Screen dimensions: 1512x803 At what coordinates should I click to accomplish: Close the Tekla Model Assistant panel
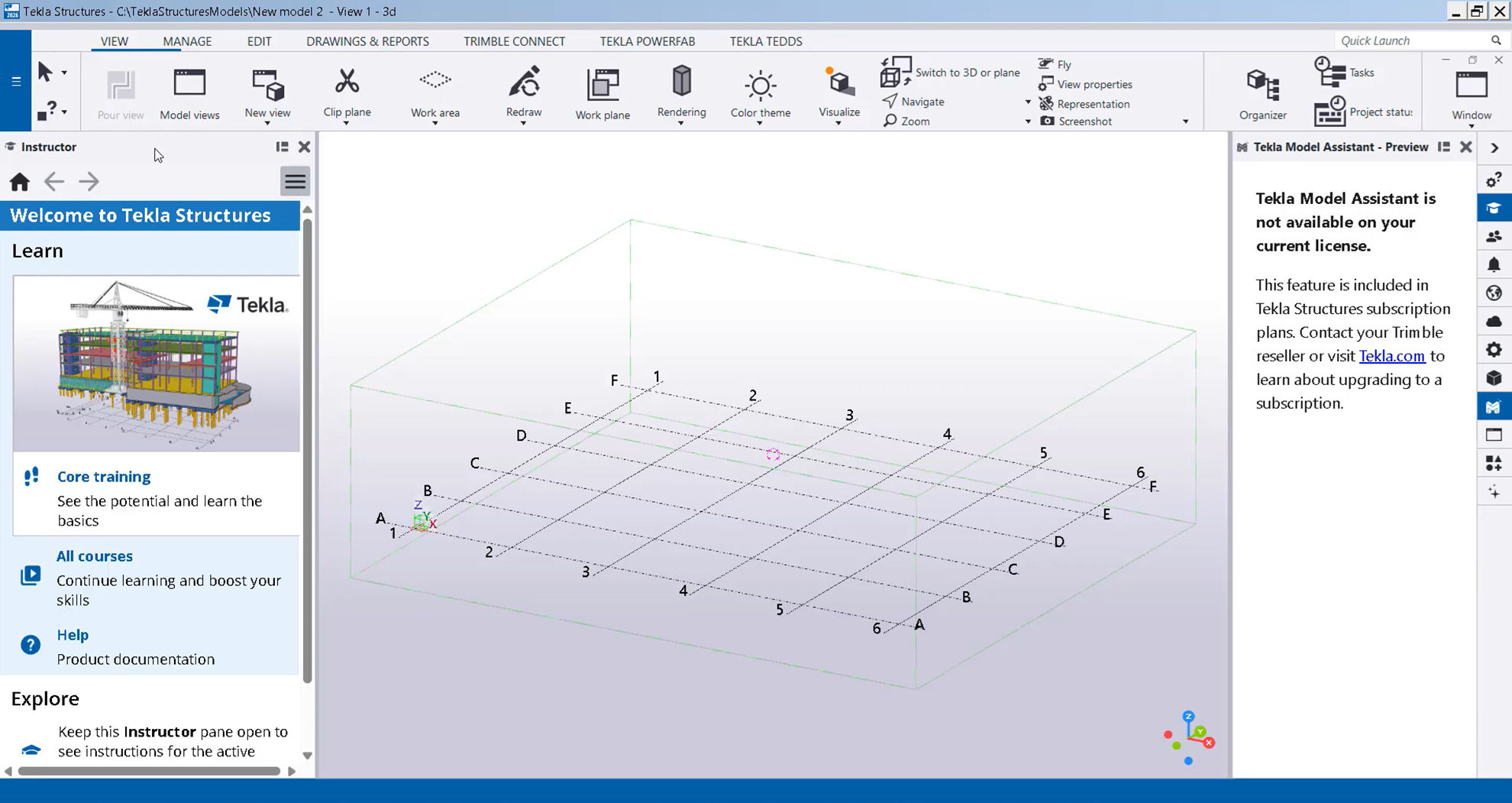click(1465, 147)
